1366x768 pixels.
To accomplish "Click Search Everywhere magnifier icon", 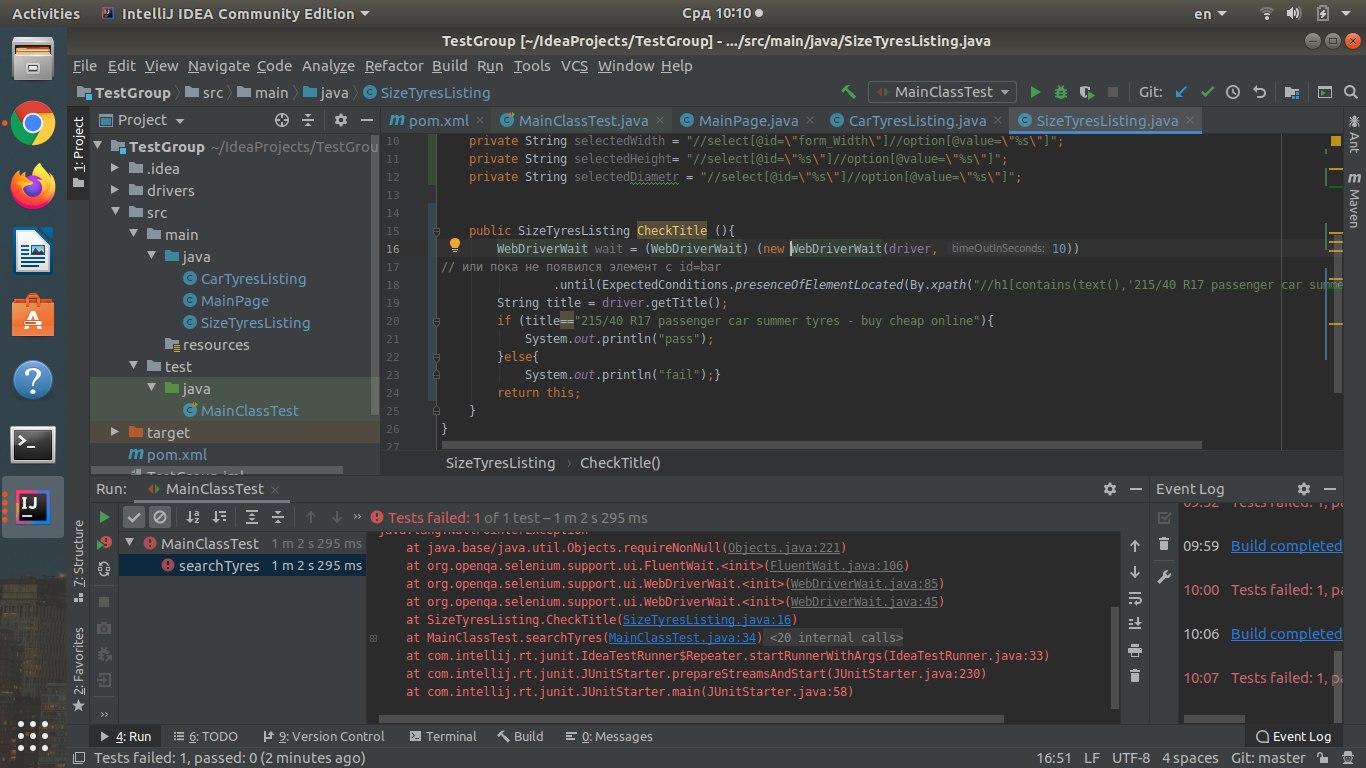I will click(1350, 92).
